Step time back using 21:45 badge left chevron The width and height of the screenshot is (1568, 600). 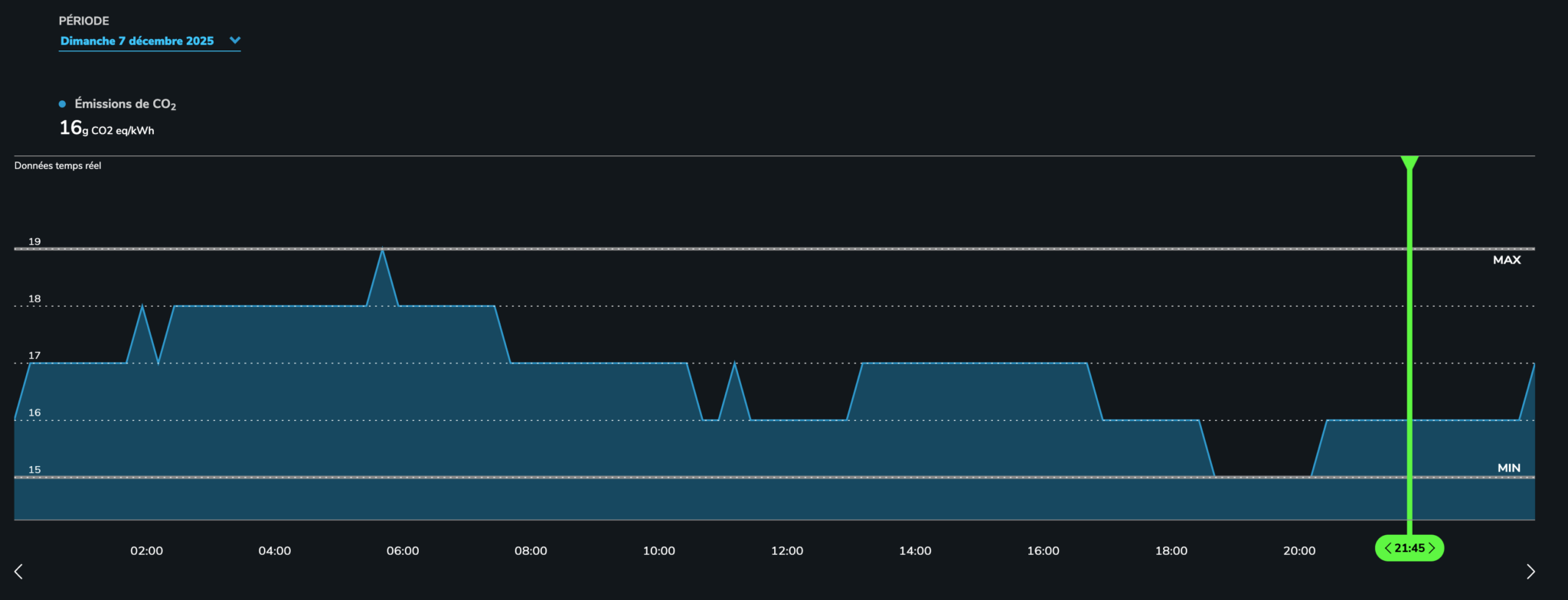click(x=1387, y=548)
